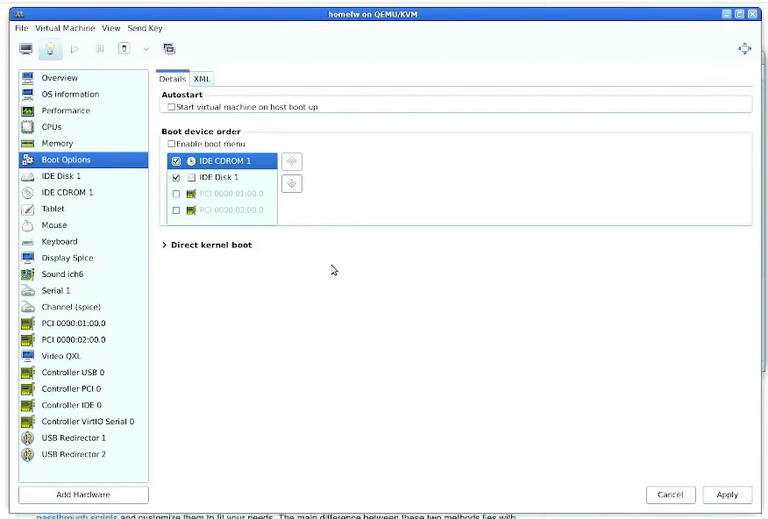Click the Add Hardware button

[x=83, y=495]
